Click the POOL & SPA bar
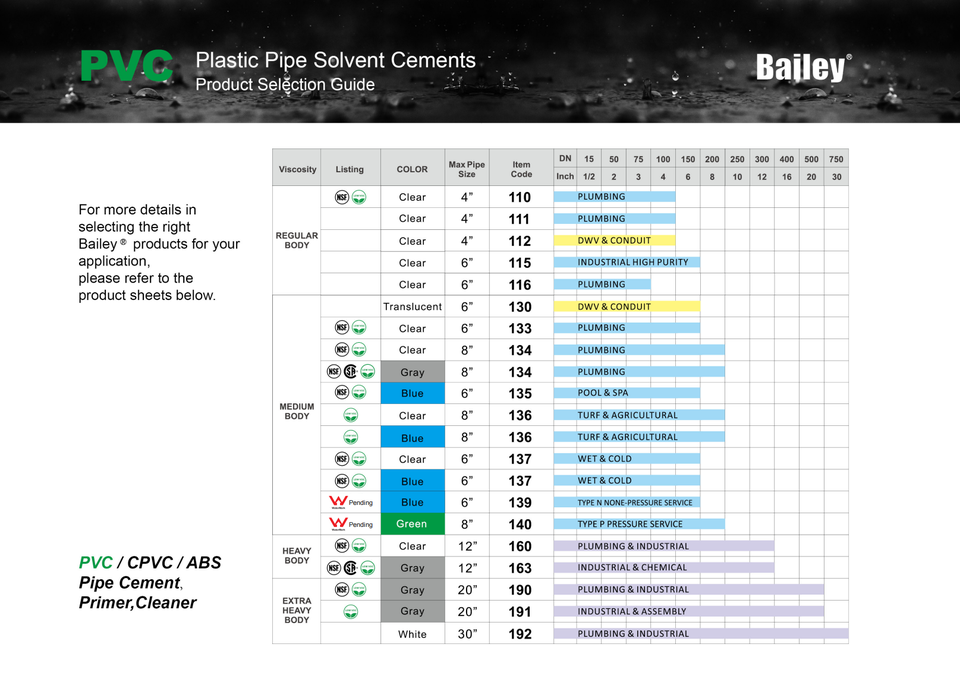This screenshot has height=673, width=960. (x=627, y=393)
